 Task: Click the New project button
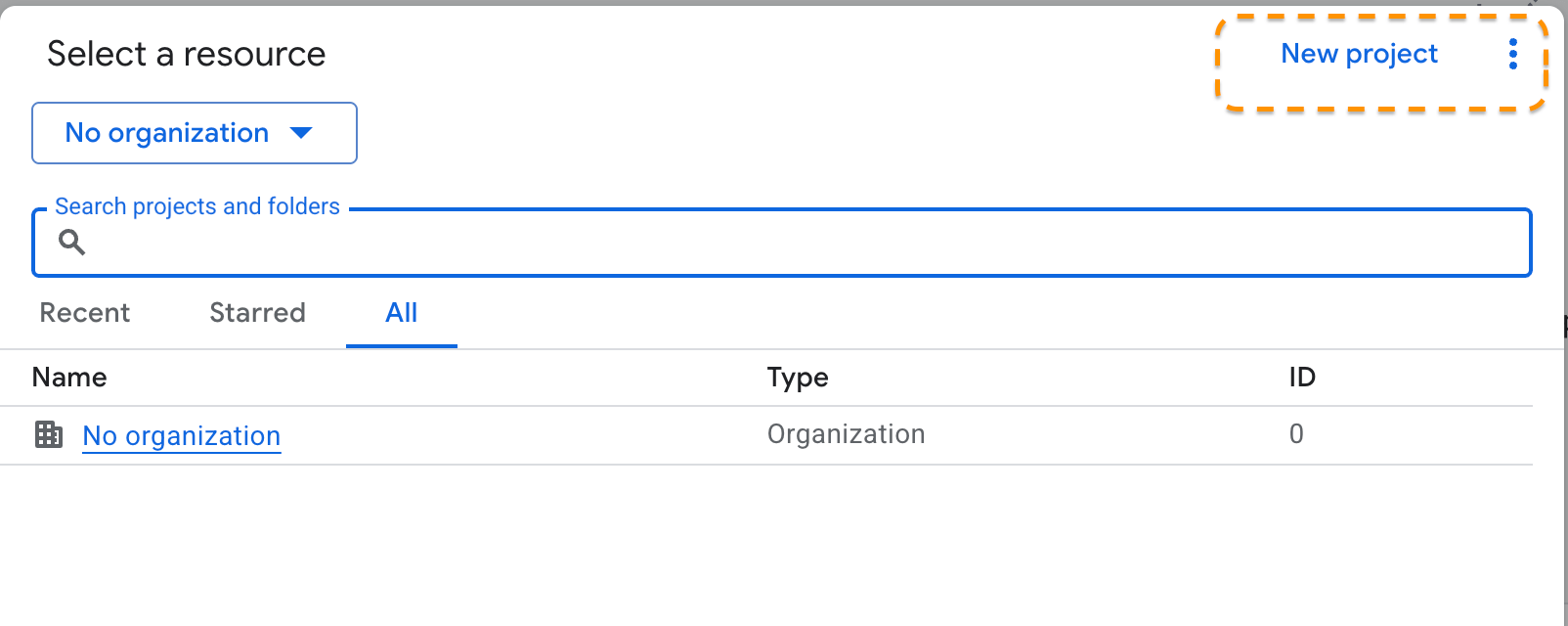click(x=1359, y=54)
